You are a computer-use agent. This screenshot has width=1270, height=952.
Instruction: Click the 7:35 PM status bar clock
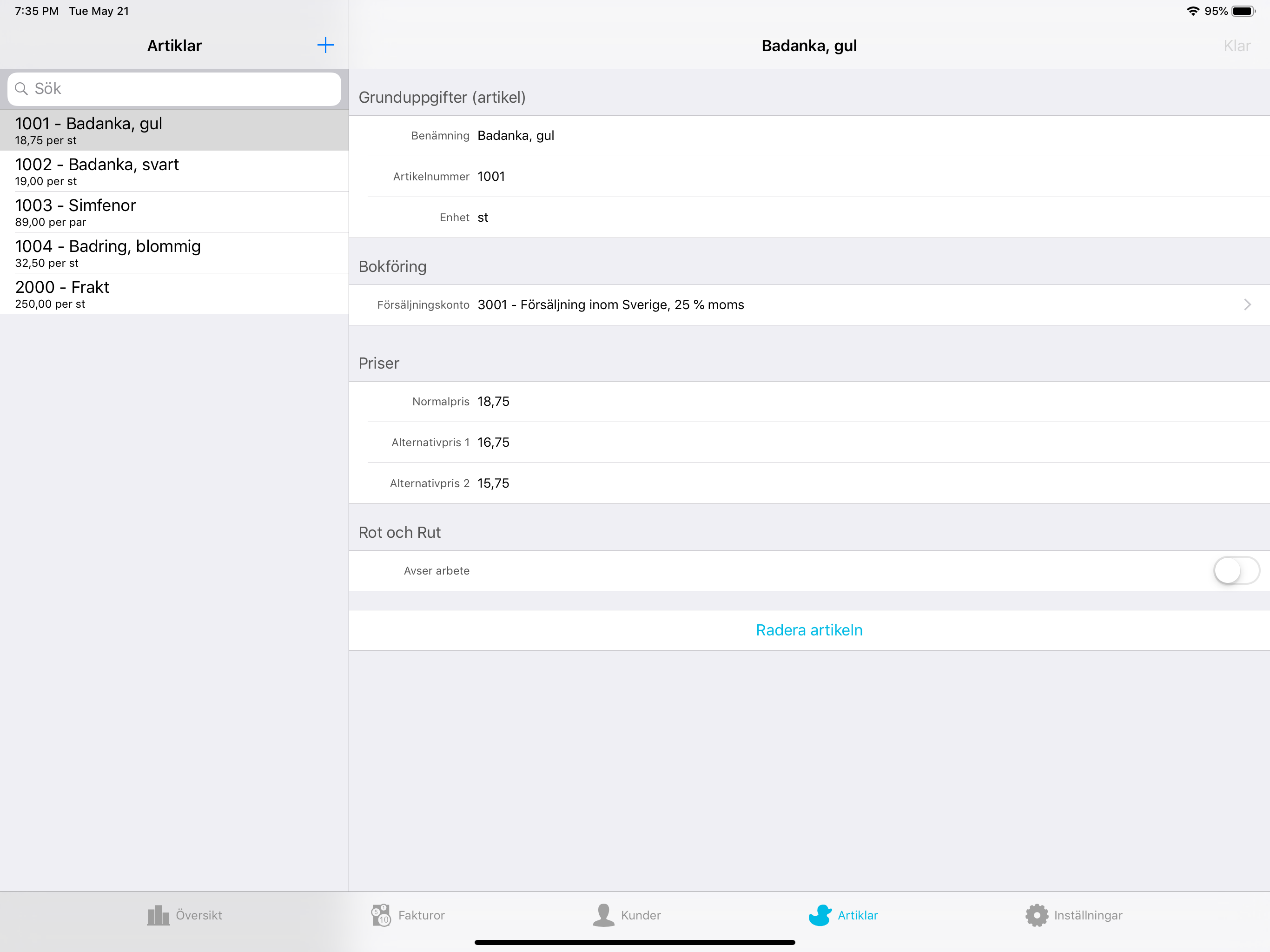[x=37, y=11]
